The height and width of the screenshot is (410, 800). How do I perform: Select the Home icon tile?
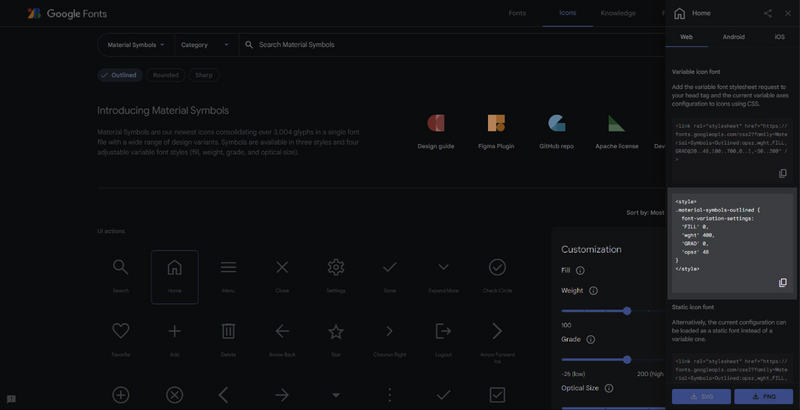coord(174,277)
